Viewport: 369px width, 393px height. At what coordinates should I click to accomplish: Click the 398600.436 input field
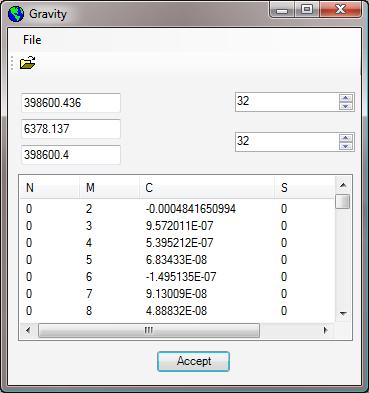71,103
